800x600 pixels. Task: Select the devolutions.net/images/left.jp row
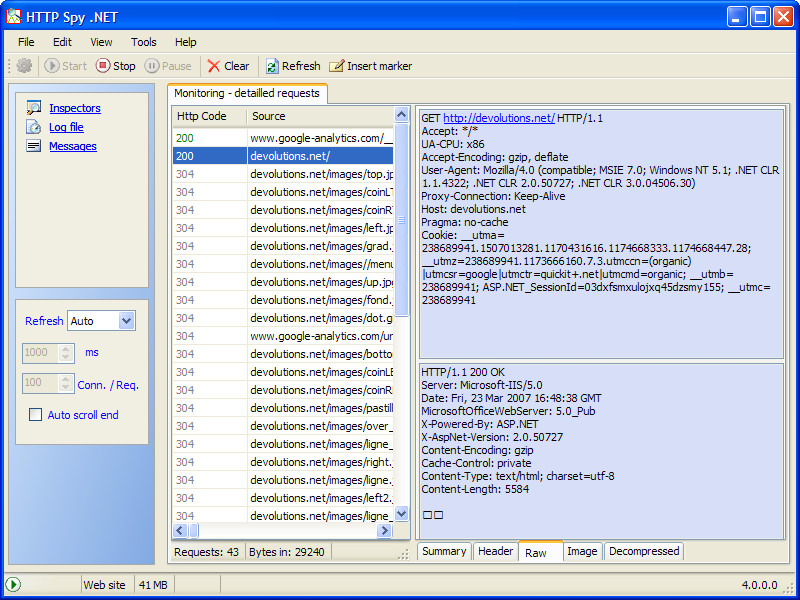click(x=283, y=228)
